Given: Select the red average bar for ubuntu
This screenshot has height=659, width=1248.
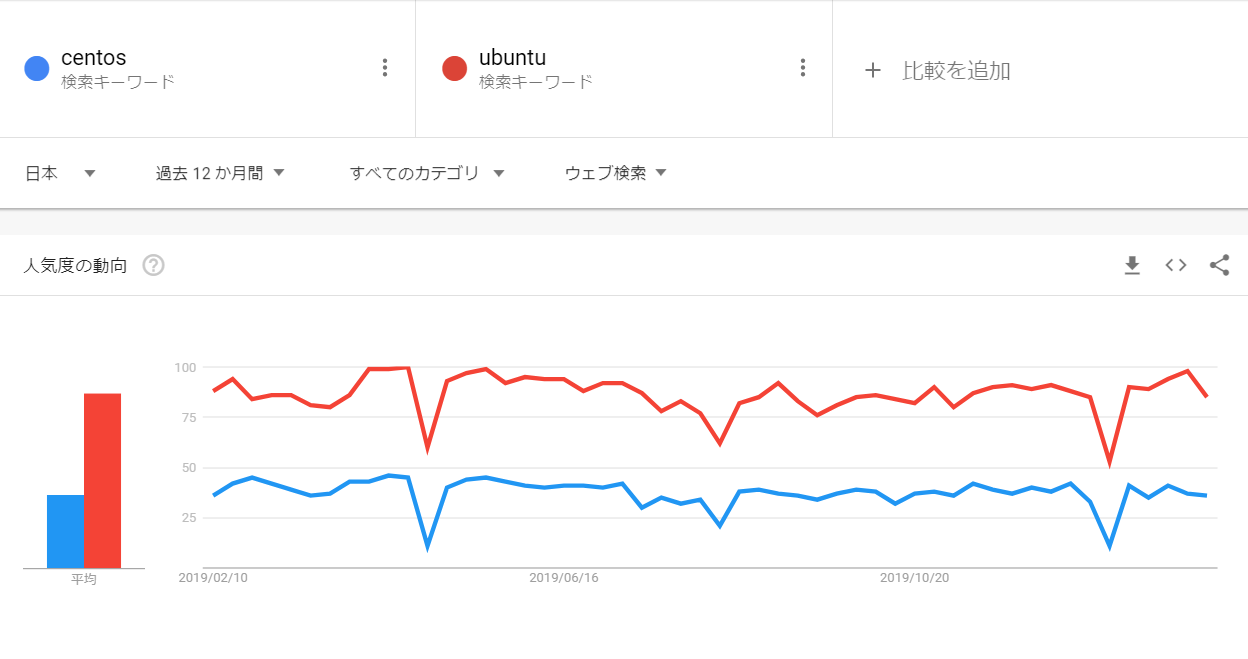Looking at the screenshot, I should [102, 481].
